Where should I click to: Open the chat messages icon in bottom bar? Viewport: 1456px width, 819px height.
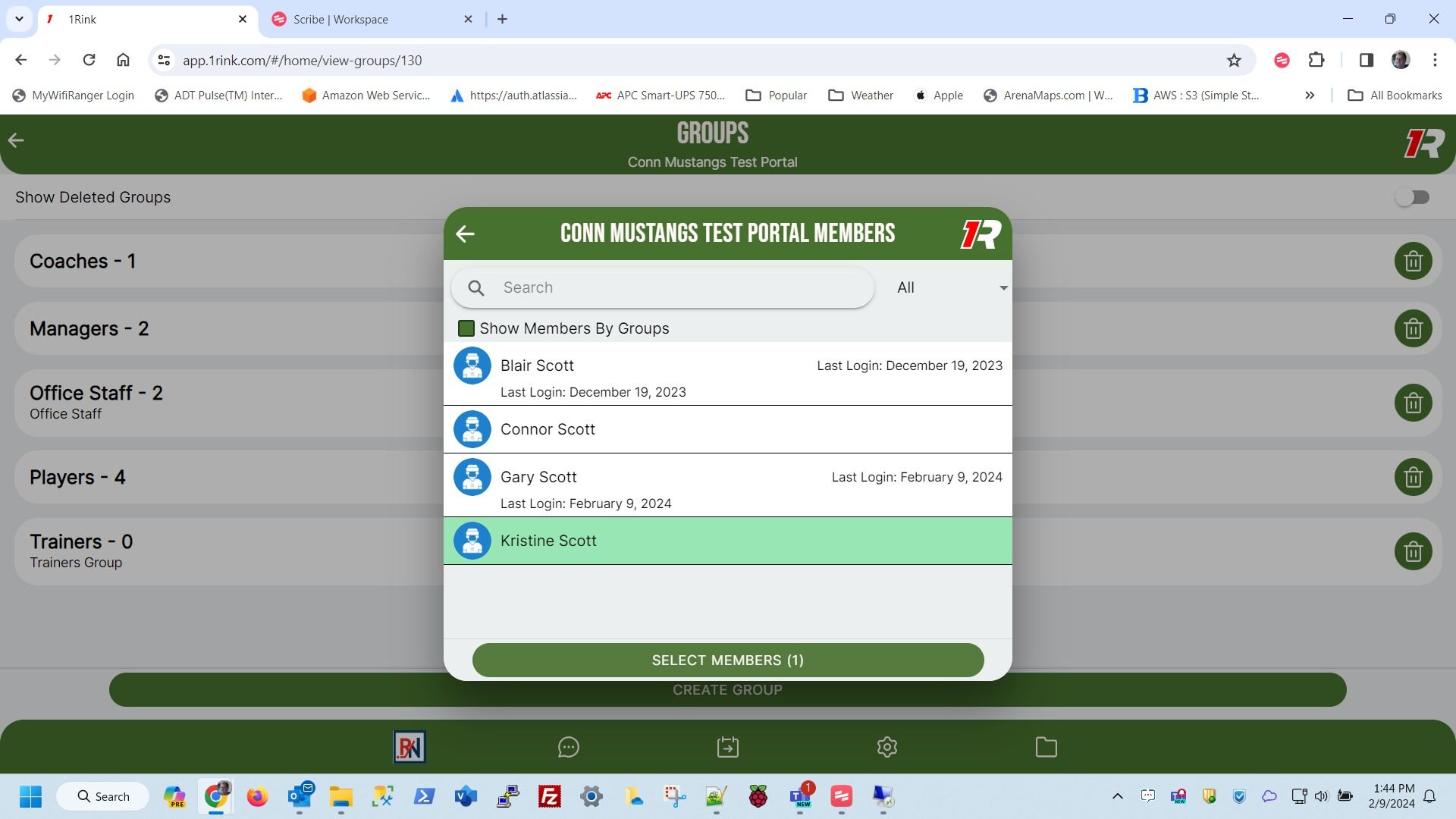point(568,748)
